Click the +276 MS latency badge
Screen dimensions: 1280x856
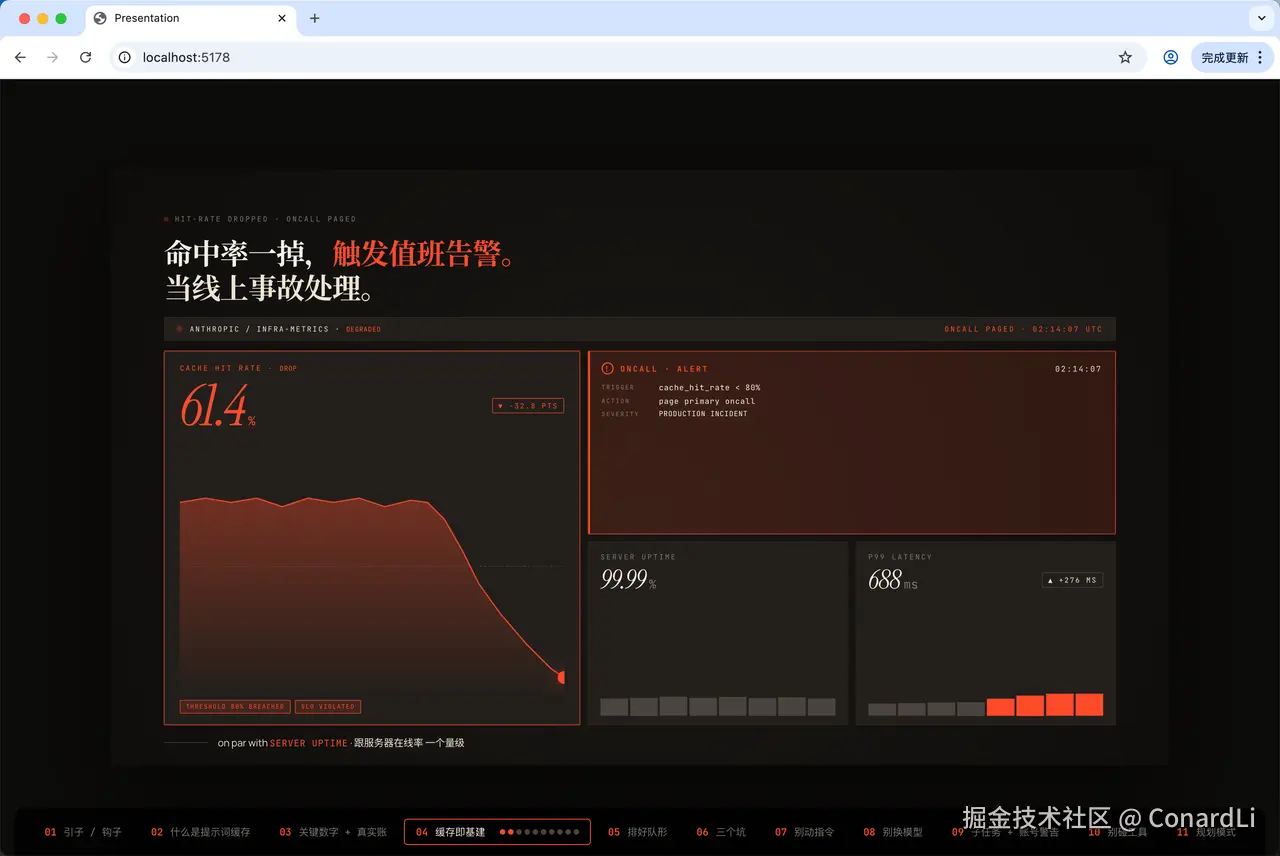pyautogui.click(x=1072, y=580)
